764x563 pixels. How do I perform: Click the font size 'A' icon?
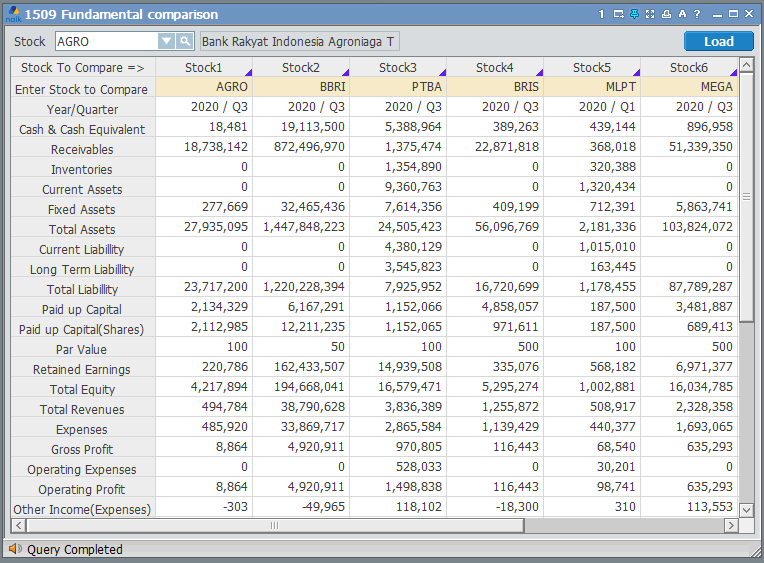(682, 14)
